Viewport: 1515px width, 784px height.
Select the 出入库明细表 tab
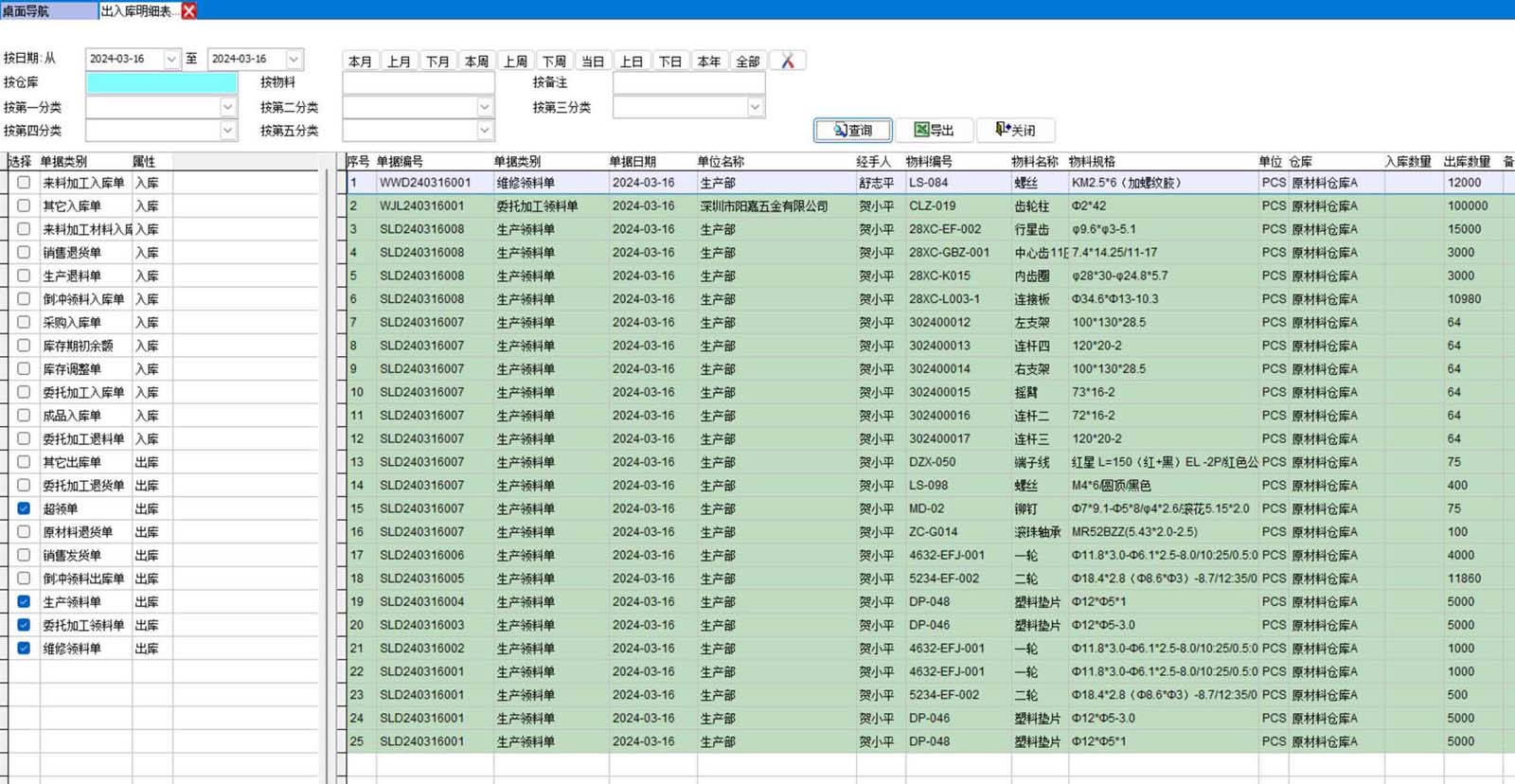[136, 10]
